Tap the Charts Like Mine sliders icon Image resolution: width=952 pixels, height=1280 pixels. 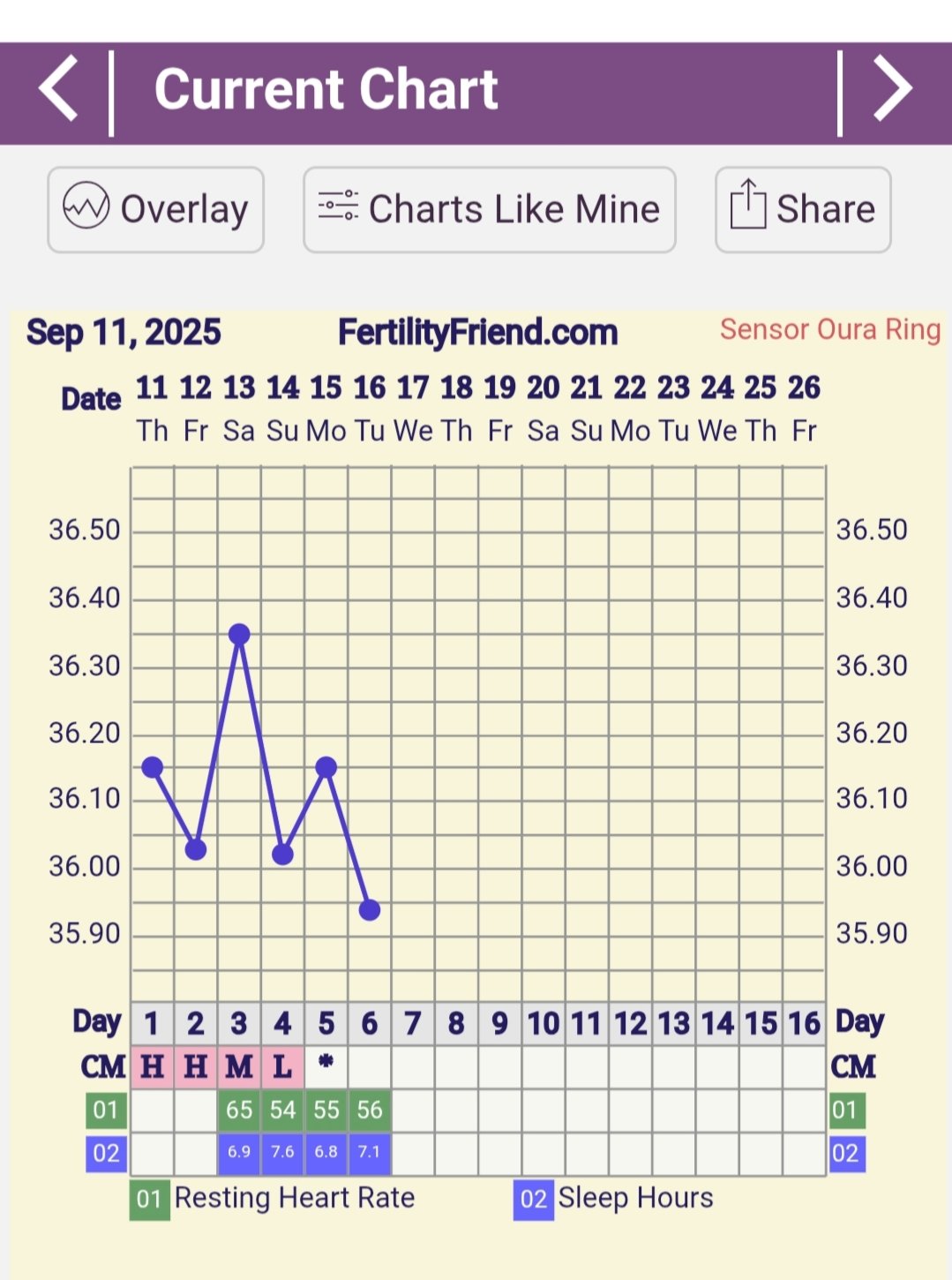[338, 207]
